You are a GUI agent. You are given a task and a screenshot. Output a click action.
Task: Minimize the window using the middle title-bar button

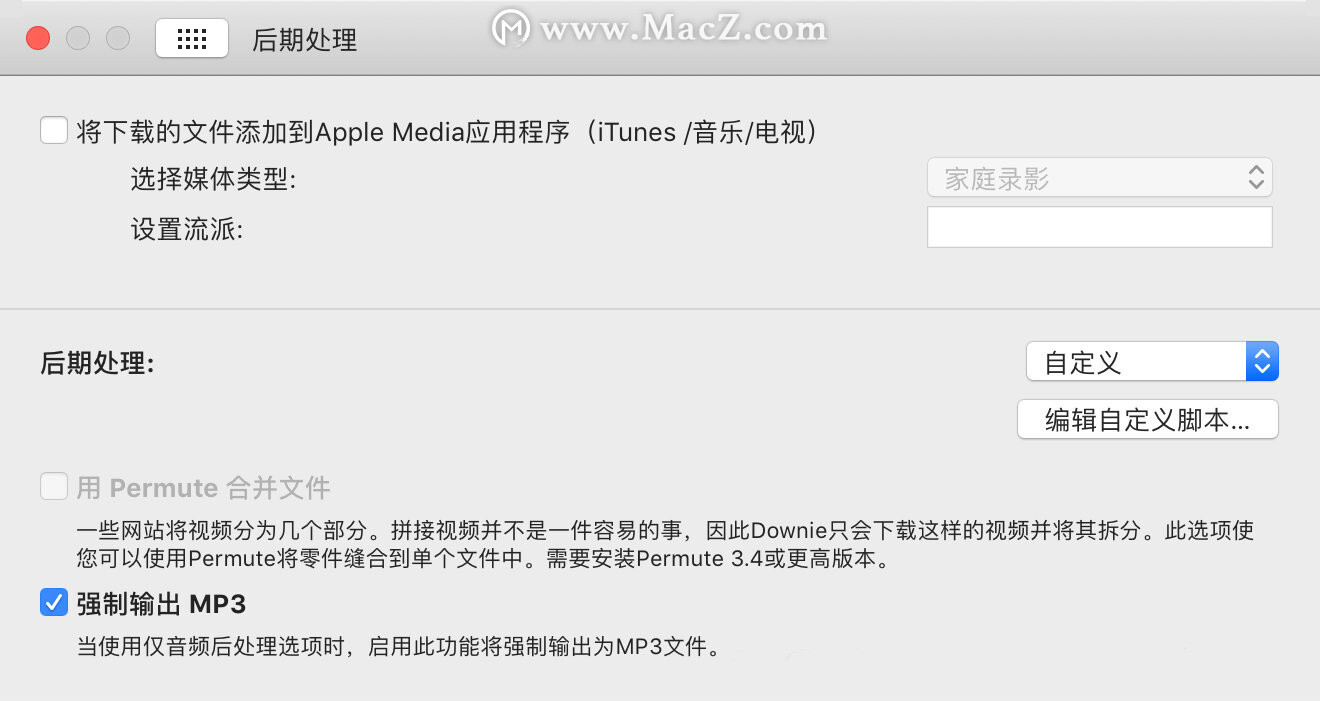click(x=78, y=39)
